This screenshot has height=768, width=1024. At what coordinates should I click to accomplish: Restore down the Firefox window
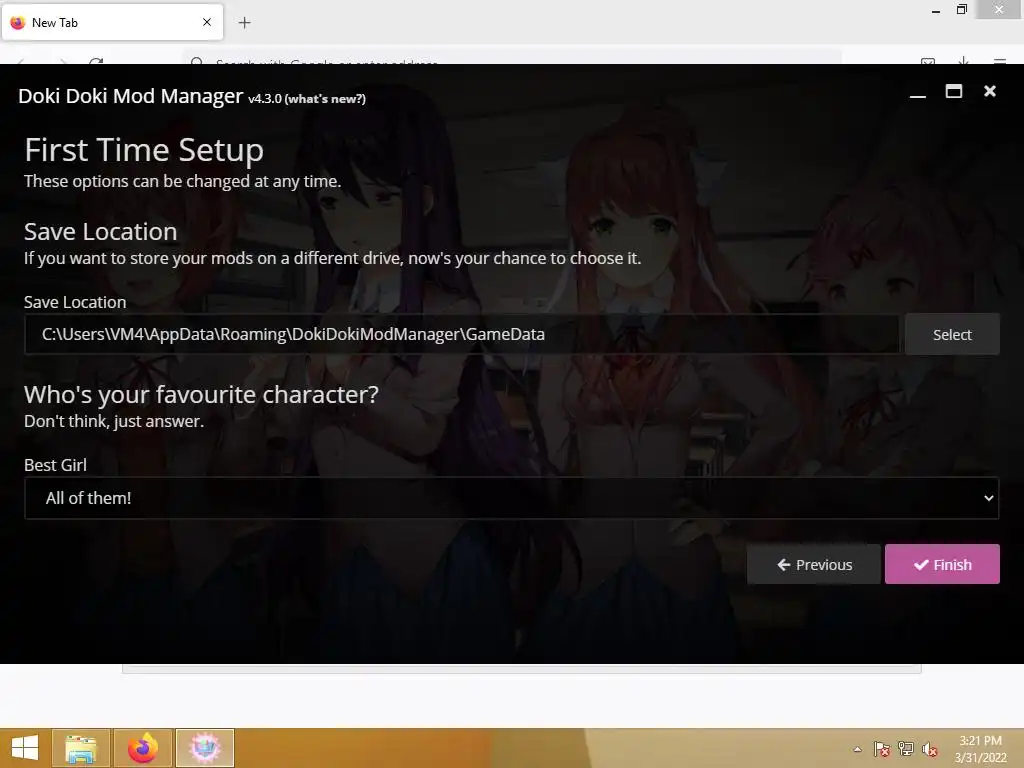(x=961, y=10)
